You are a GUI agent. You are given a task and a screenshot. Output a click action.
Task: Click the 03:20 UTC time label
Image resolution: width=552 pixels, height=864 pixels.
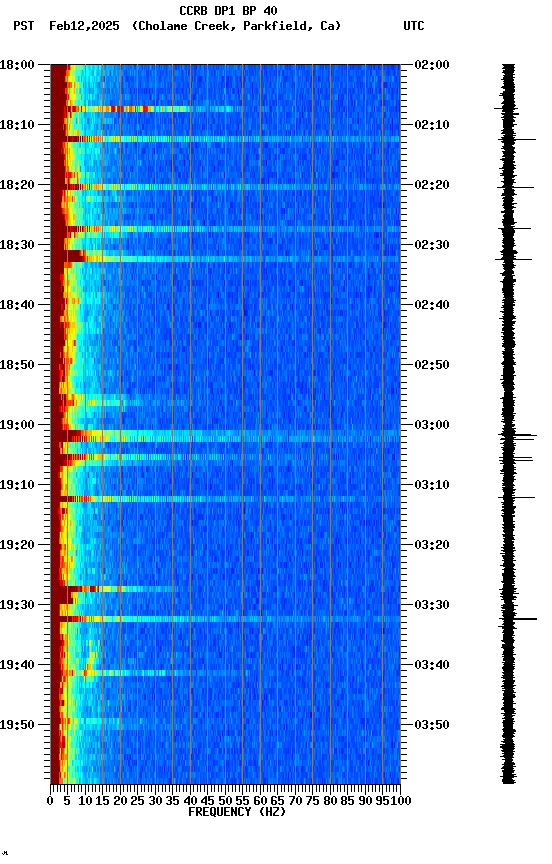pyautogui.click(x=432, y=545)
